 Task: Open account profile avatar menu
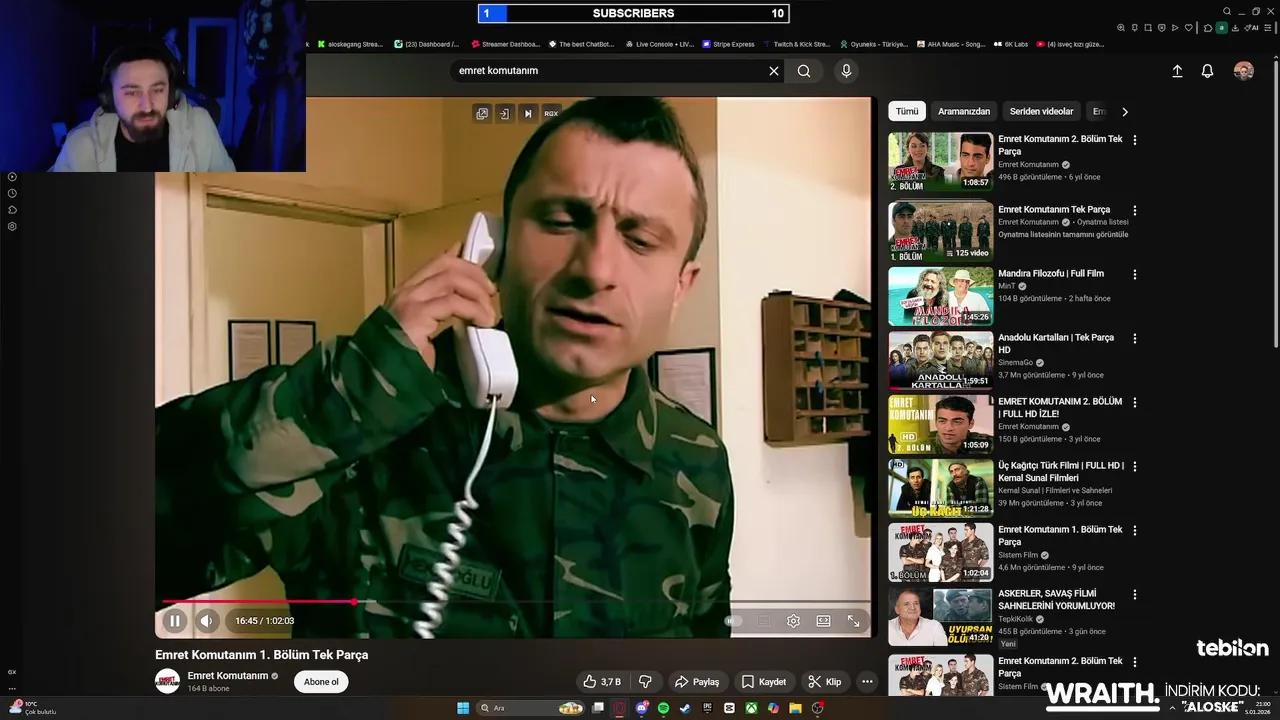[x=1244, y=71]
